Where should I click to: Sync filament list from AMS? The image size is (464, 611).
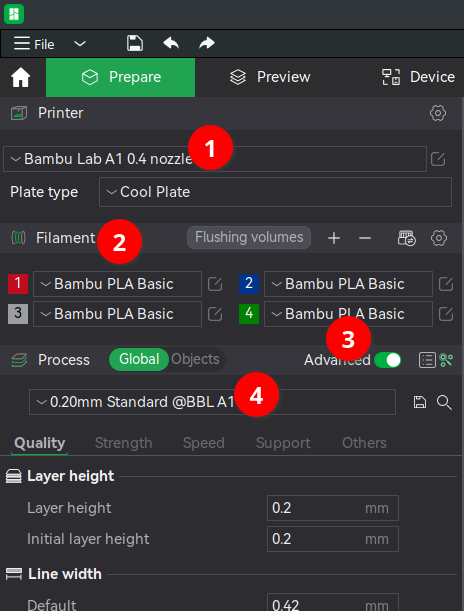click(407, 238)
